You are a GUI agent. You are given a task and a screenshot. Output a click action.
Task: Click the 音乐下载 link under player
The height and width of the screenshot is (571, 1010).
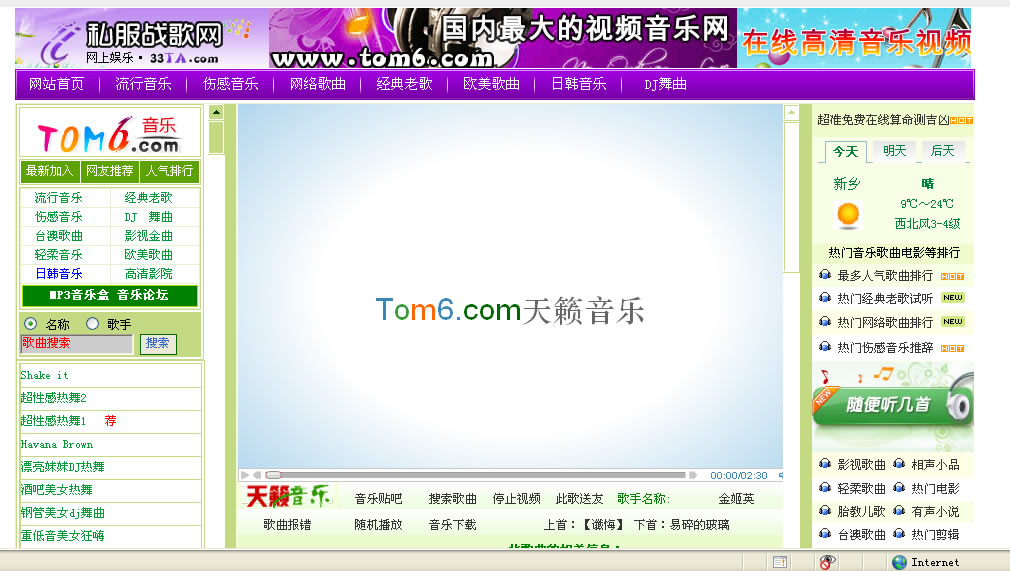[x=453, y=524]
